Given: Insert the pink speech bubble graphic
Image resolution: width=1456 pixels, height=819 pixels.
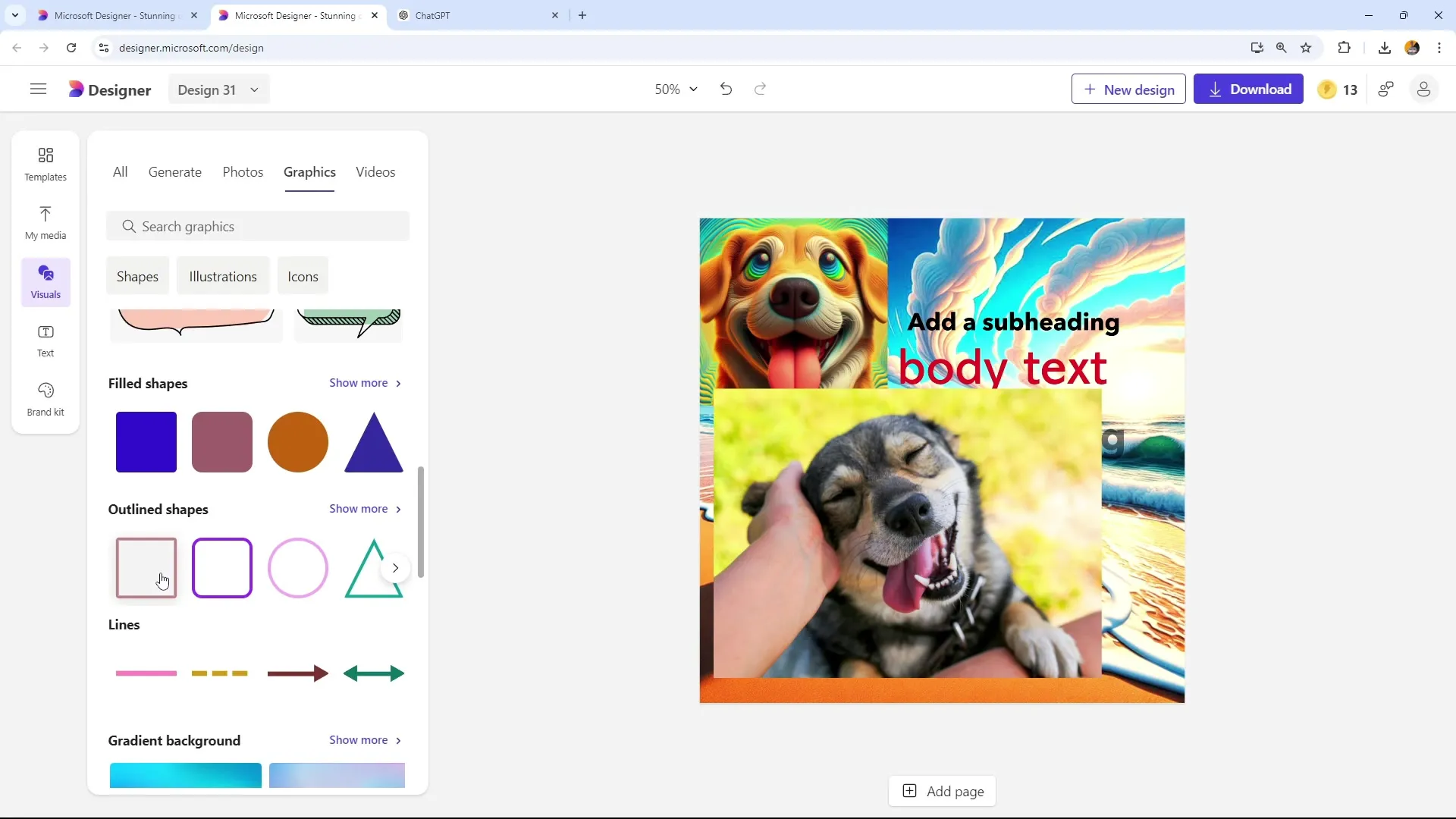Looking at the screenshot, I should (x=196, y=325).
